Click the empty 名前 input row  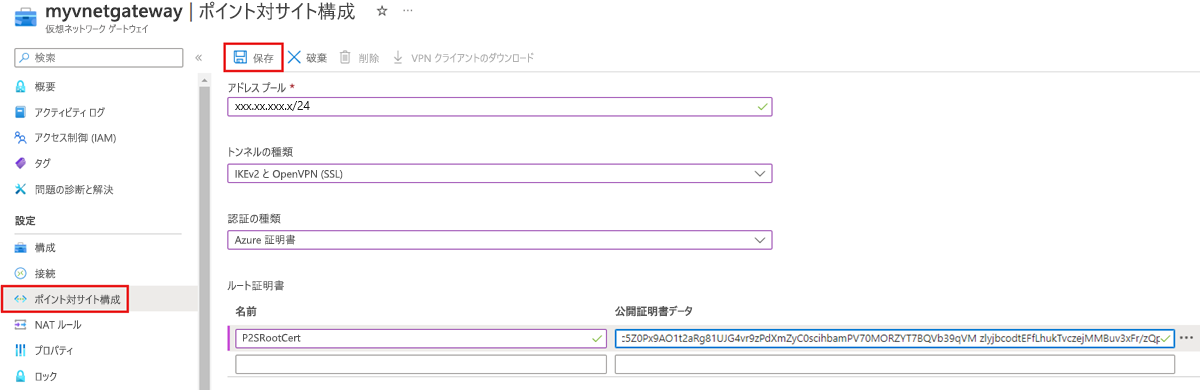tap(420, 364)
